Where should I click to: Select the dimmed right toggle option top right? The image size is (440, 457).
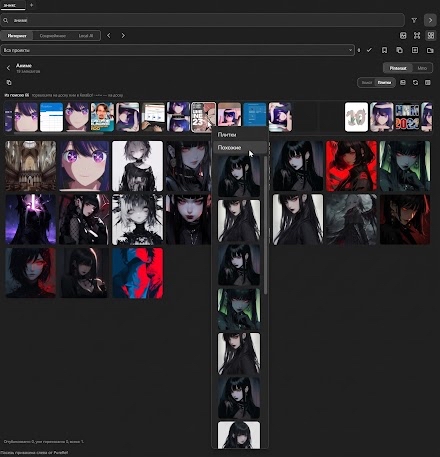422,68
